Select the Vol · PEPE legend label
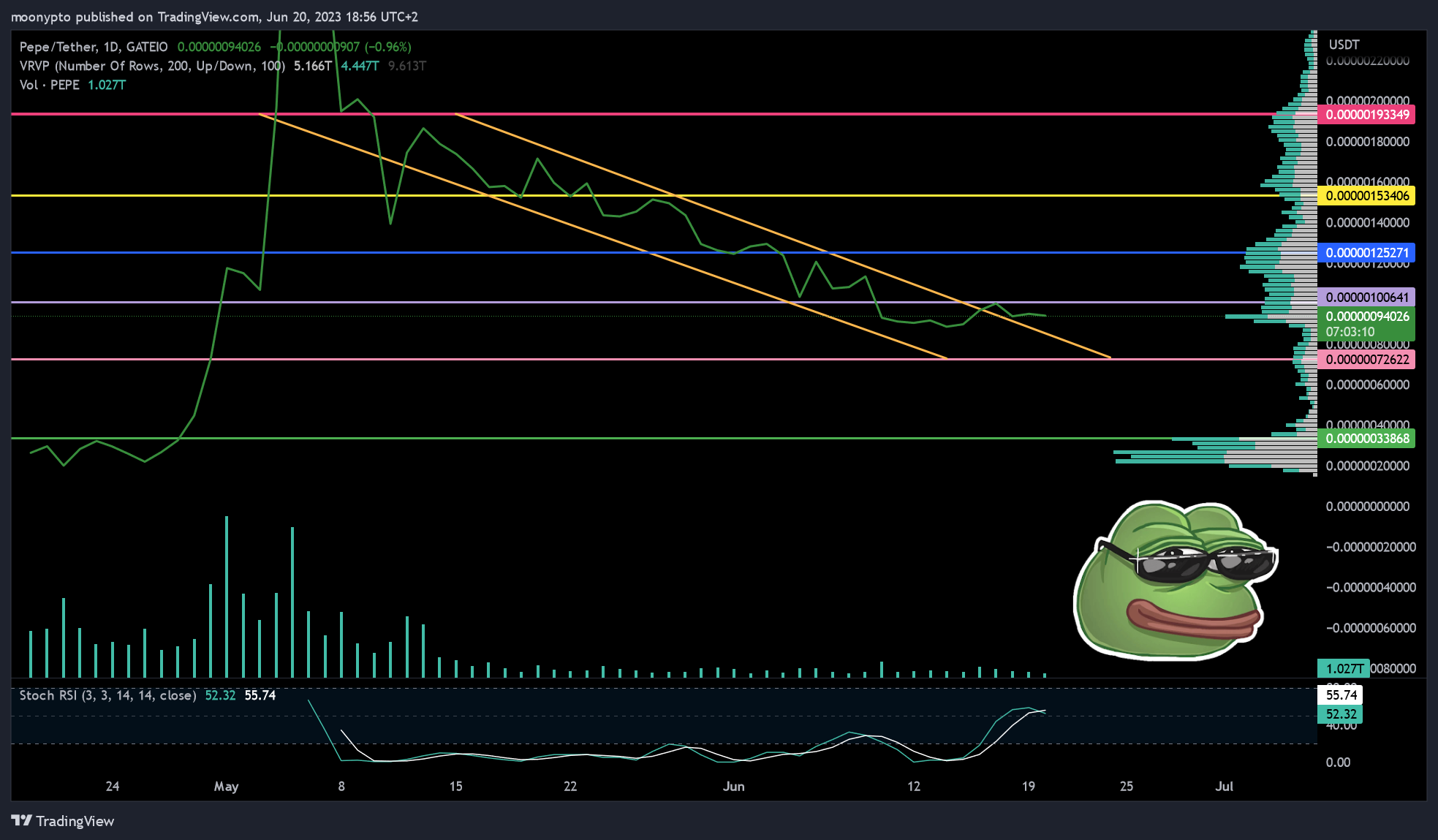The width and height of the screenshot is (1438, 840). pyautogui.click(x=50, y=85)
